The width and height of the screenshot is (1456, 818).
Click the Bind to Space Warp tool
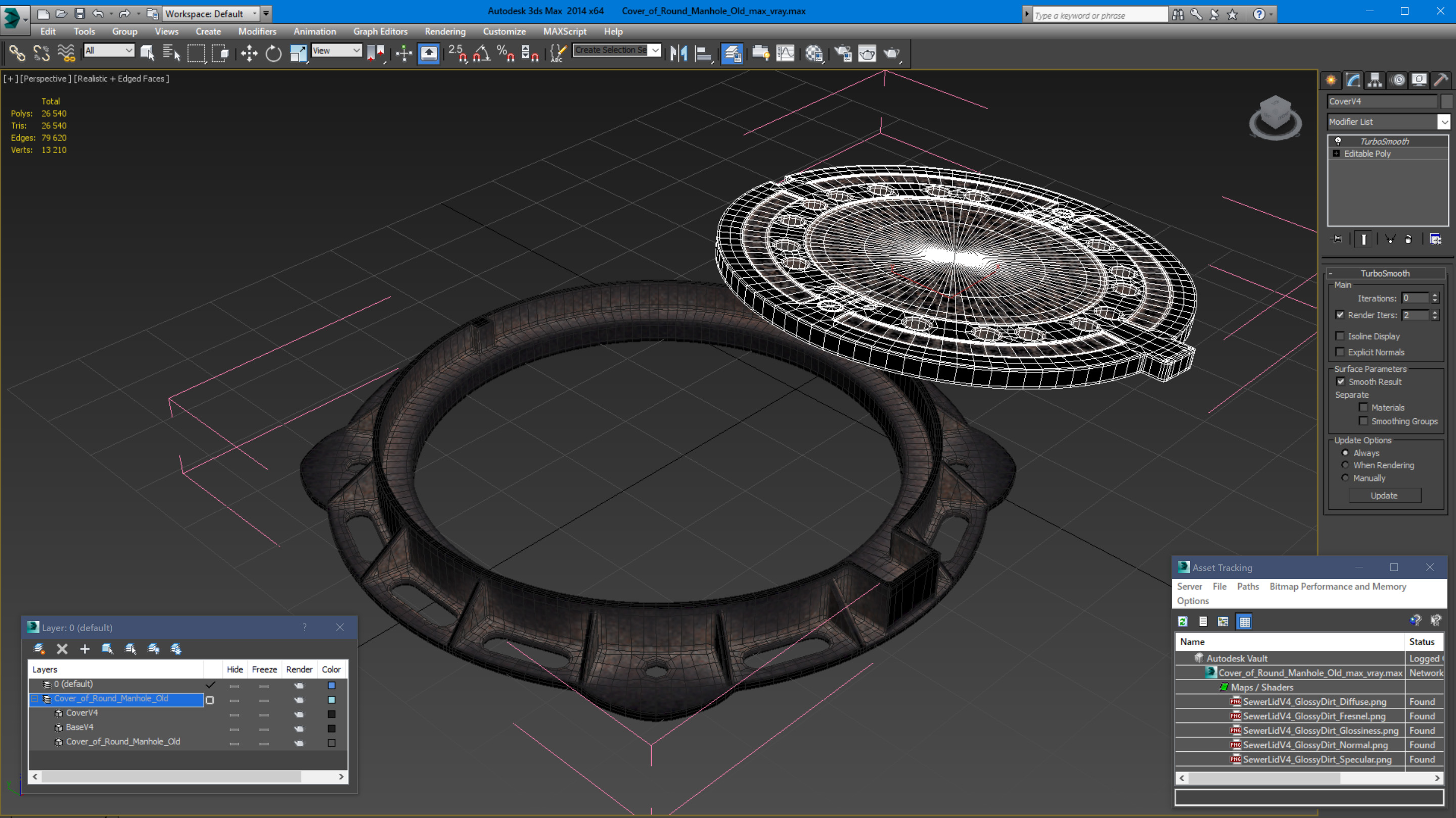coord(66,54)
